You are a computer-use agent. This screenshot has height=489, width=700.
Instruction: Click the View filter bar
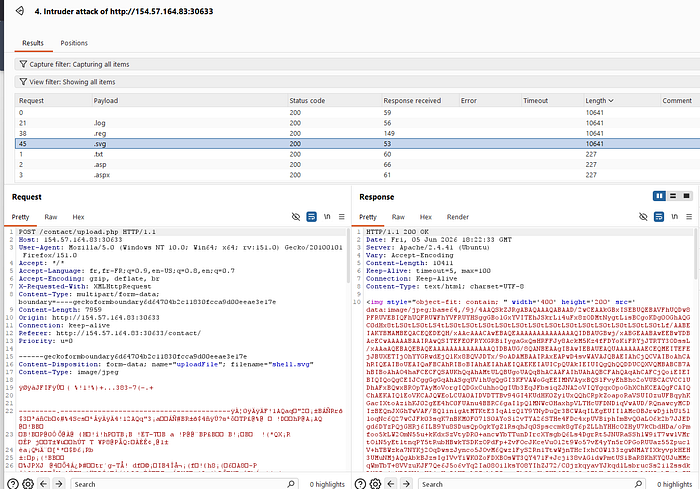(357, 82)
